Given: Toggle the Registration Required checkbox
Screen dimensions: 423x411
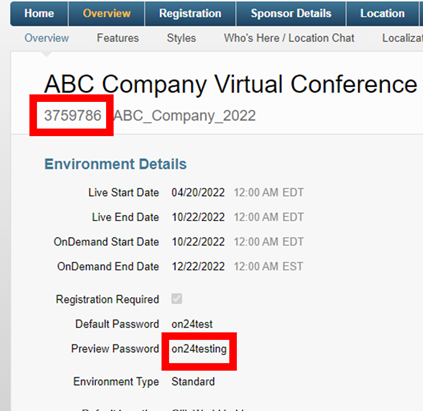Looking at the screenshot, I should tap(177, 299).
